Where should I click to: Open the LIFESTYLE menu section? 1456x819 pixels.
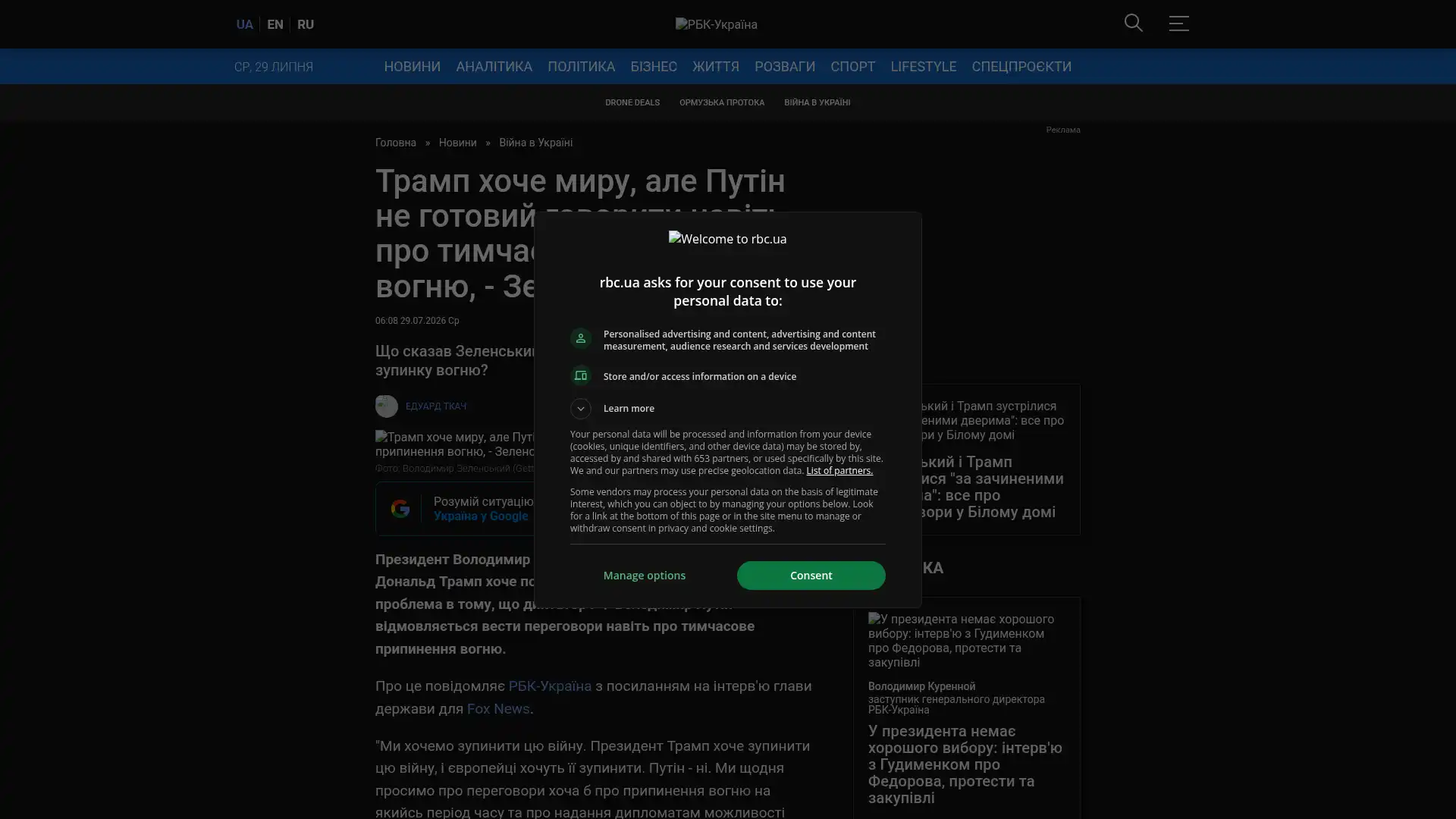[923, 67]
